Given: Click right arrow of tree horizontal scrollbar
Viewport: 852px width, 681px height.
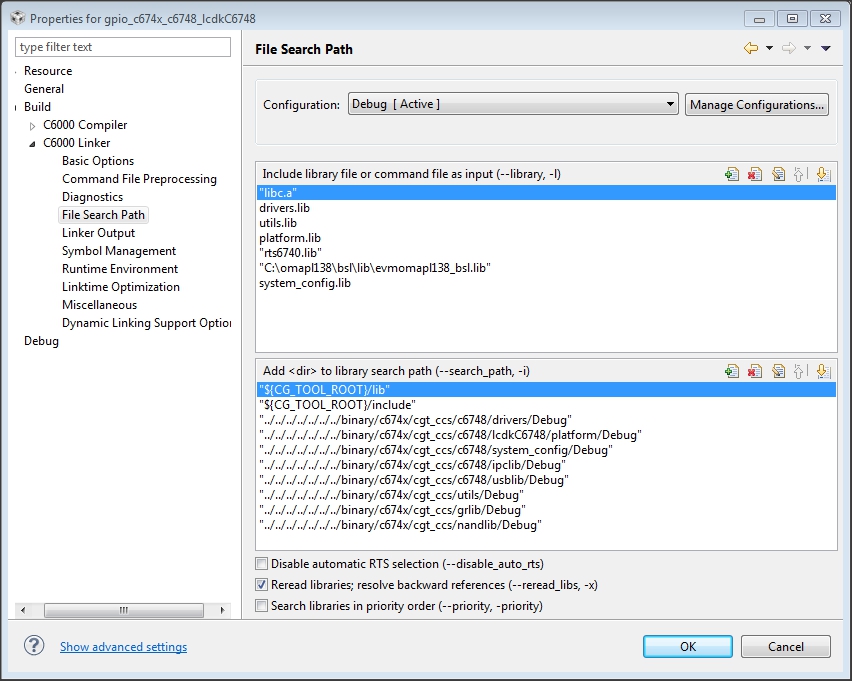Looking at the screenshot, I should (x=222, y=610).
